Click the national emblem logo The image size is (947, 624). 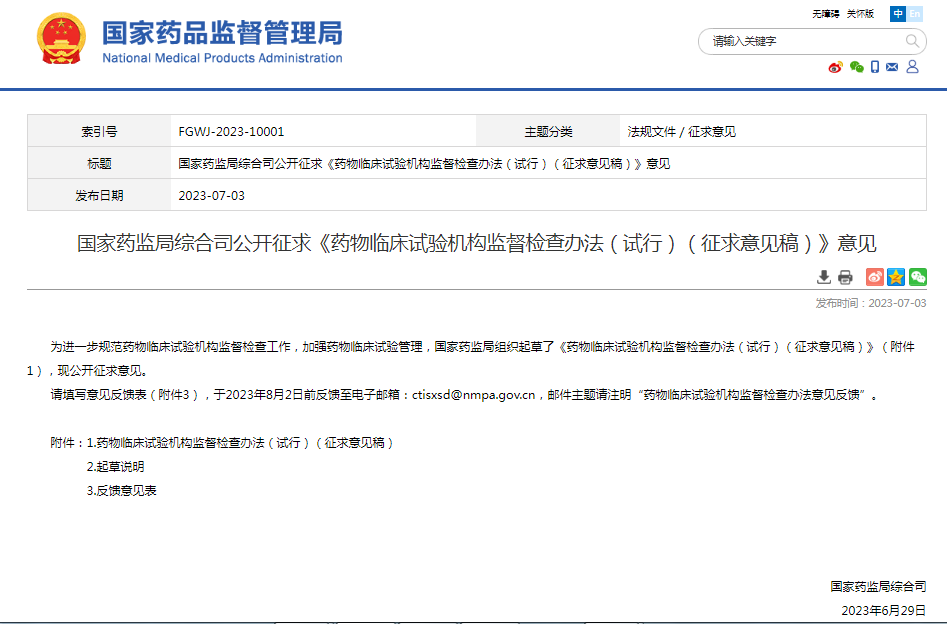click(x=61, y=39)
